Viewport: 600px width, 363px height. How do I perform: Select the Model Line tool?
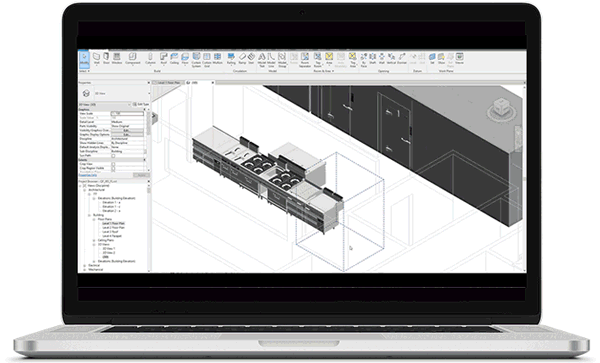[271, 60]
